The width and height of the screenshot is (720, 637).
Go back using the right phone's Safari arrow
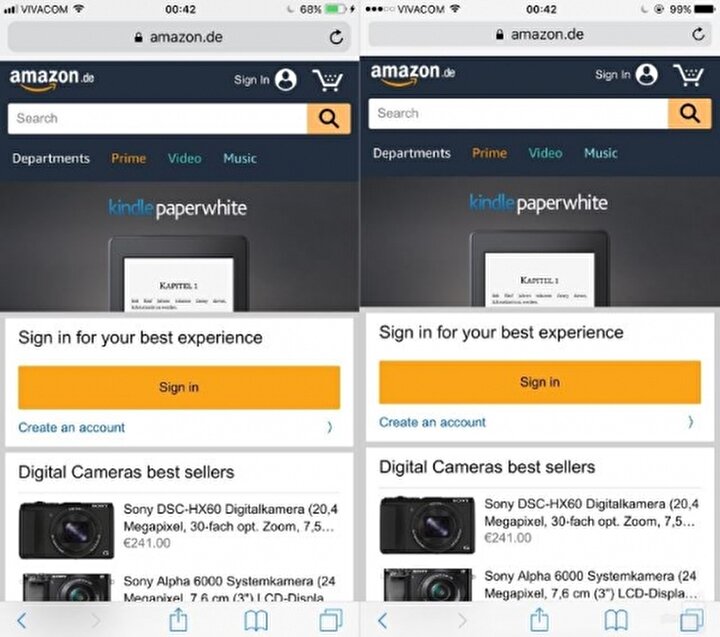tap(382, 620)
